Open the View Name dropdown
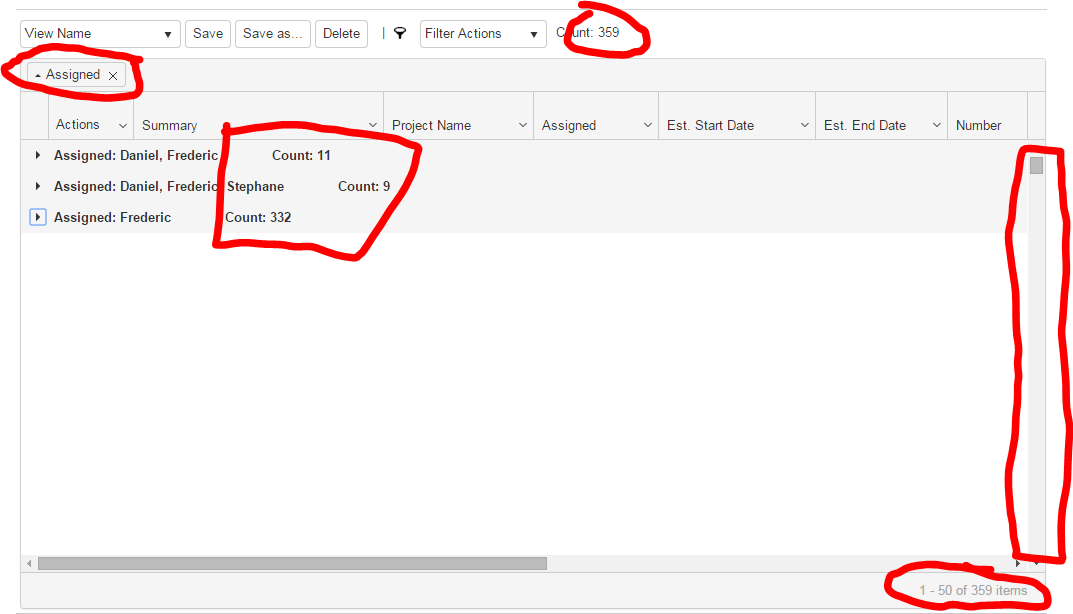1073x614 pixels. coord(101,34)
